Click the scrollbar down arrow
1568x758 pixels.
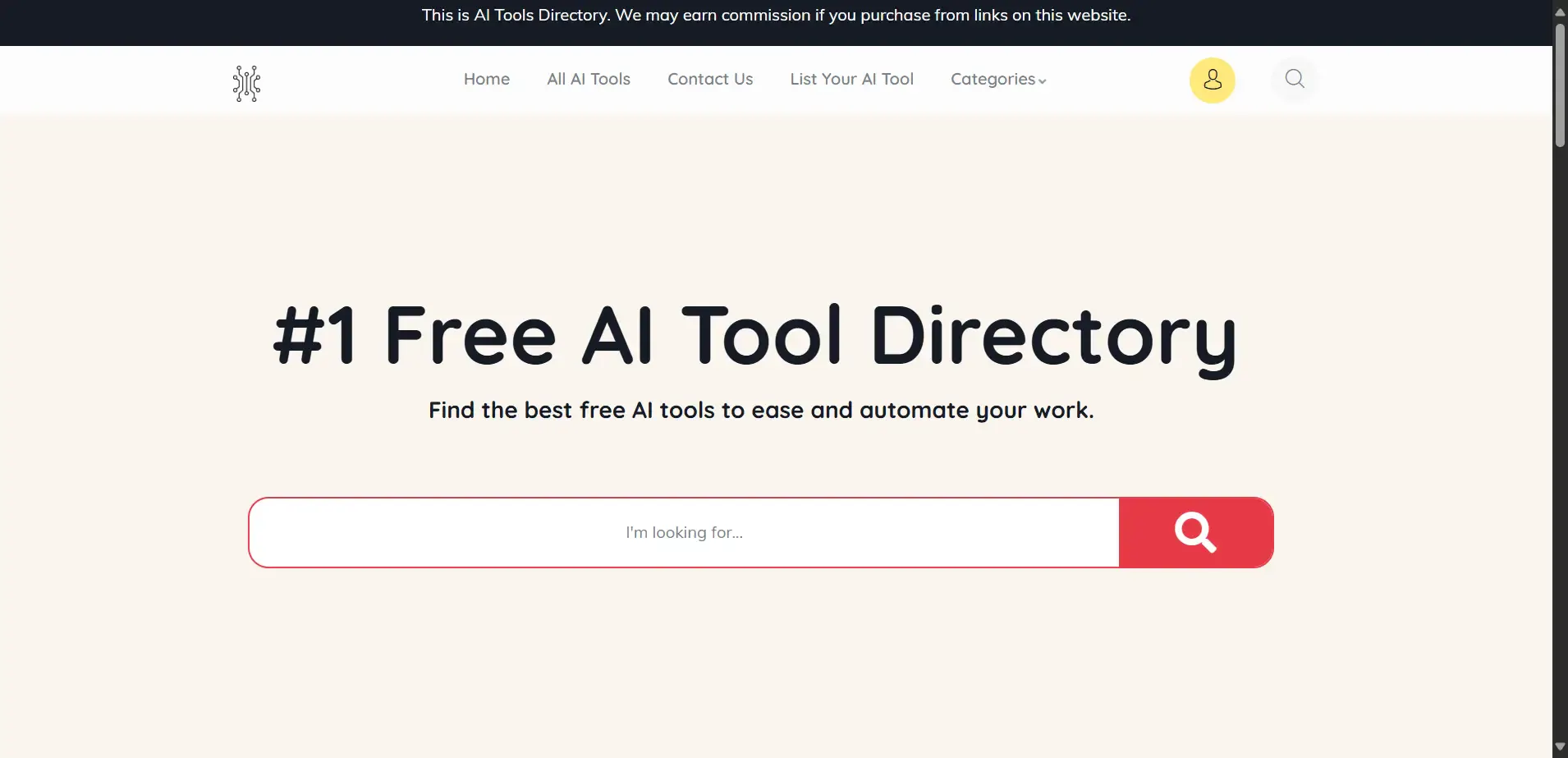[x=1560, y=747]
